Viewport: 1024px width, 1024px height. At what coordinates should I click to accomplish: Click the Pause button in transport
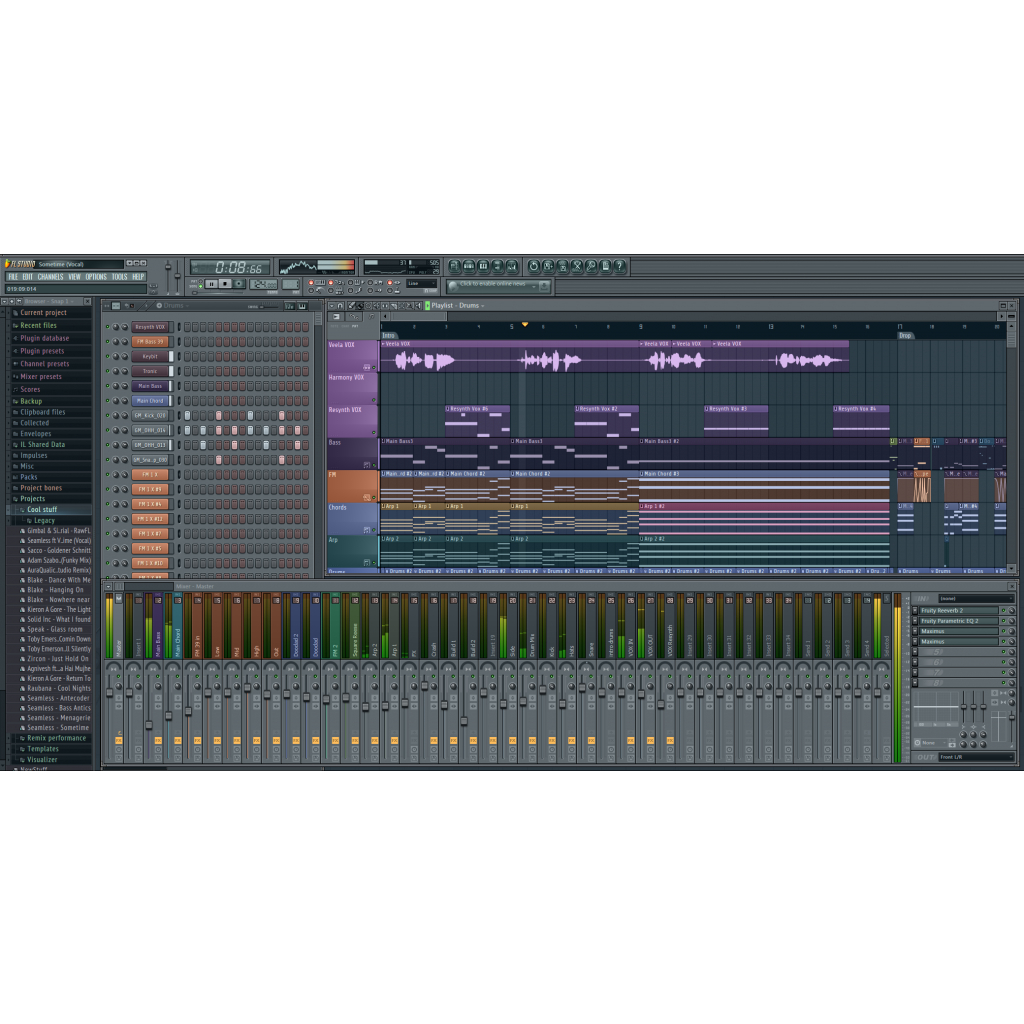click(212, 284)
